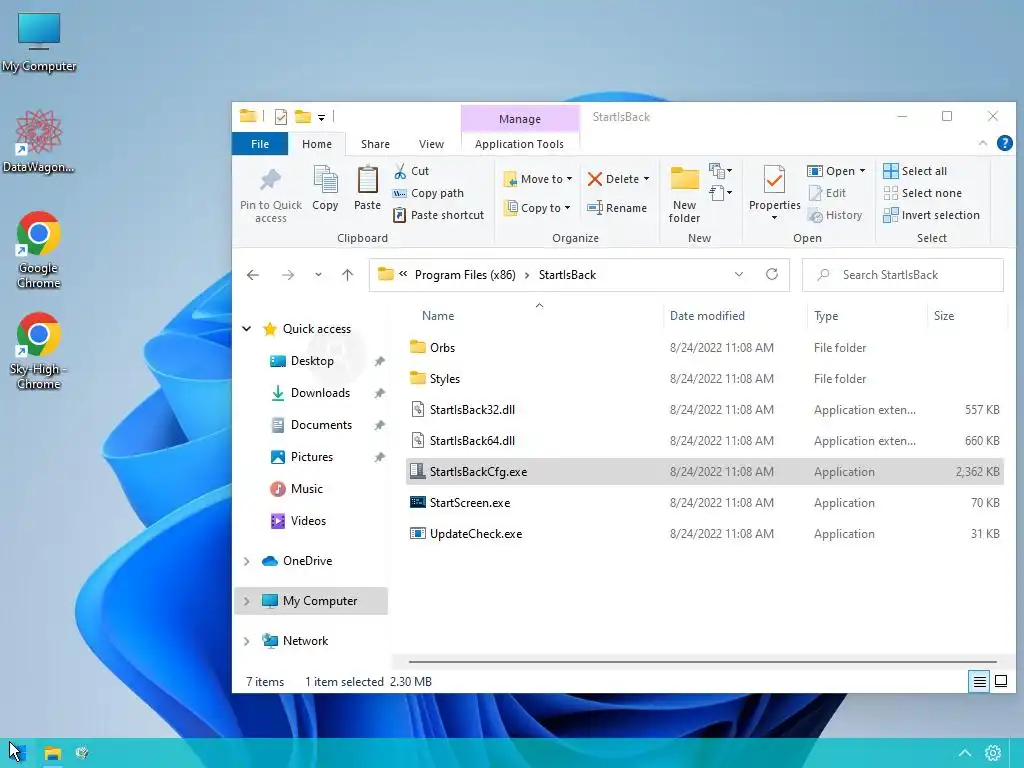Open the Open button dropdown arrow
The image size is (1024, 768).
point(862,171)
